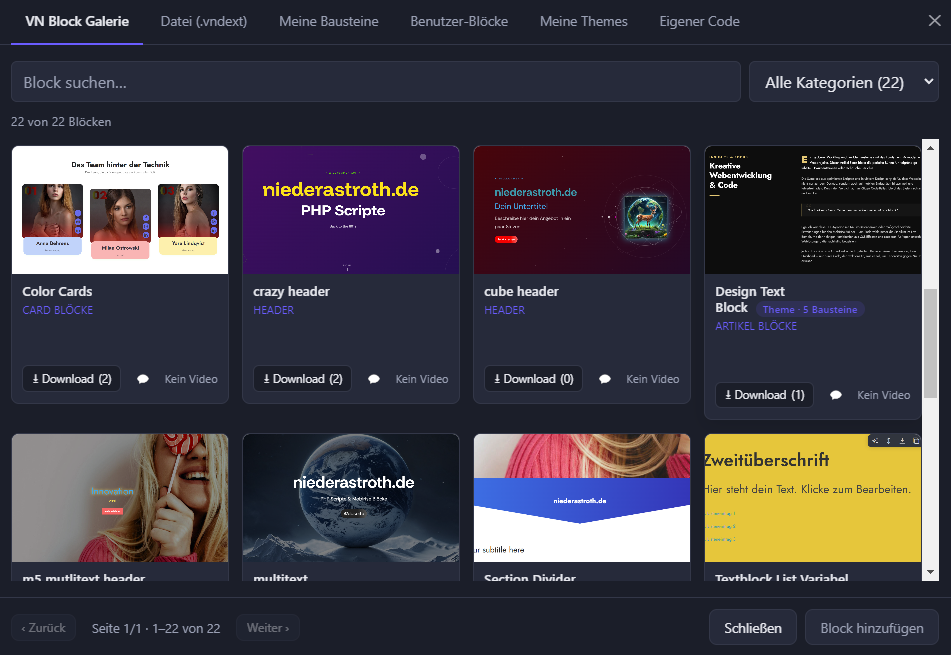Screen dimensions: 951x655
Task: Click the HEADER category under crazy header
Action: [274, 310]
